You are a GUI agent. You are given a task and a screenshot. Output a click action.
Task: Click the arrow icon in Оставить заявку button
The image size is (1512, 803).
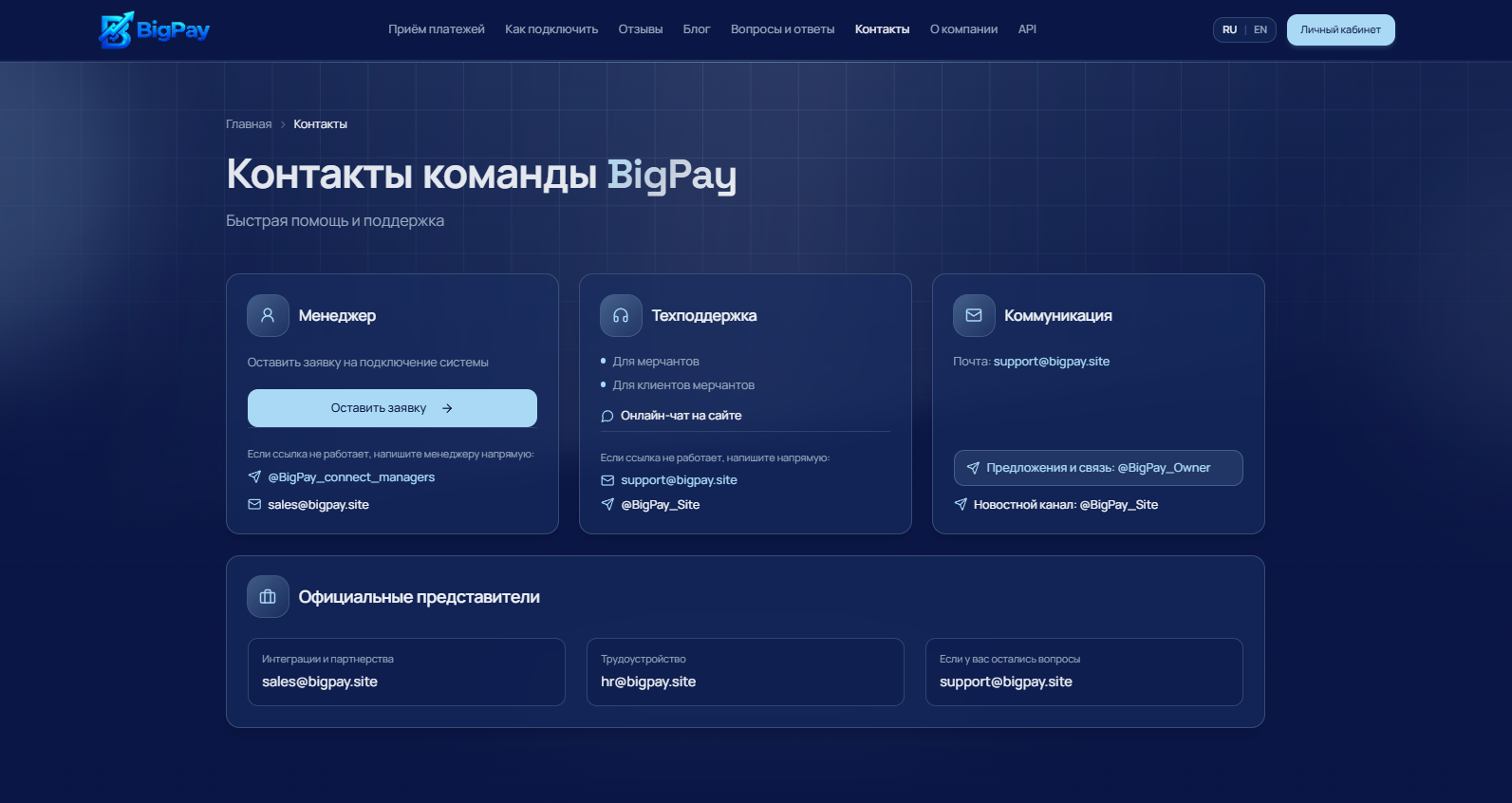point(447,408)
